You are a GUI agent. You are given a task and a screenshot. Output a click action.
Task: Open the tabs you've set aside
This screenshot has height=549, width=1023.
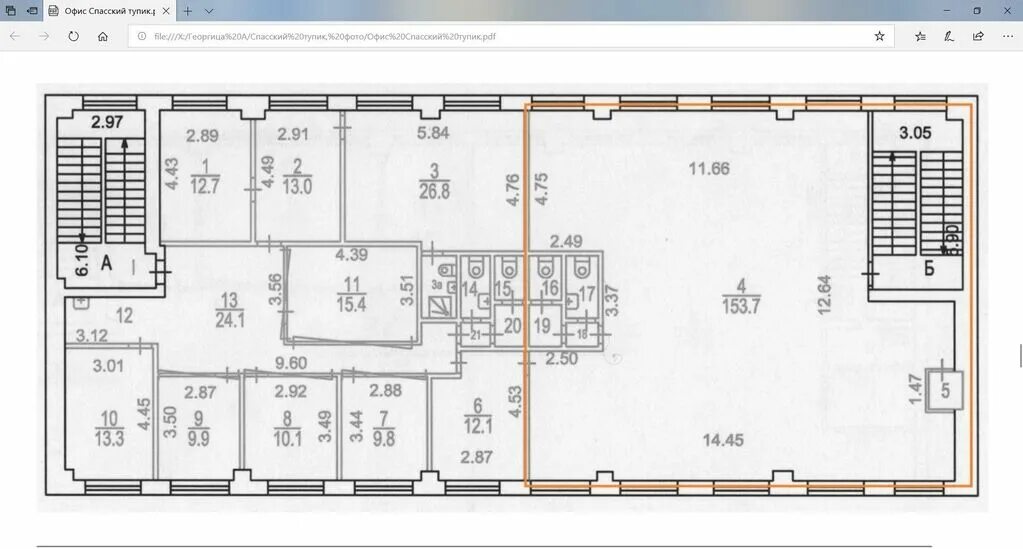pos(11,11)
